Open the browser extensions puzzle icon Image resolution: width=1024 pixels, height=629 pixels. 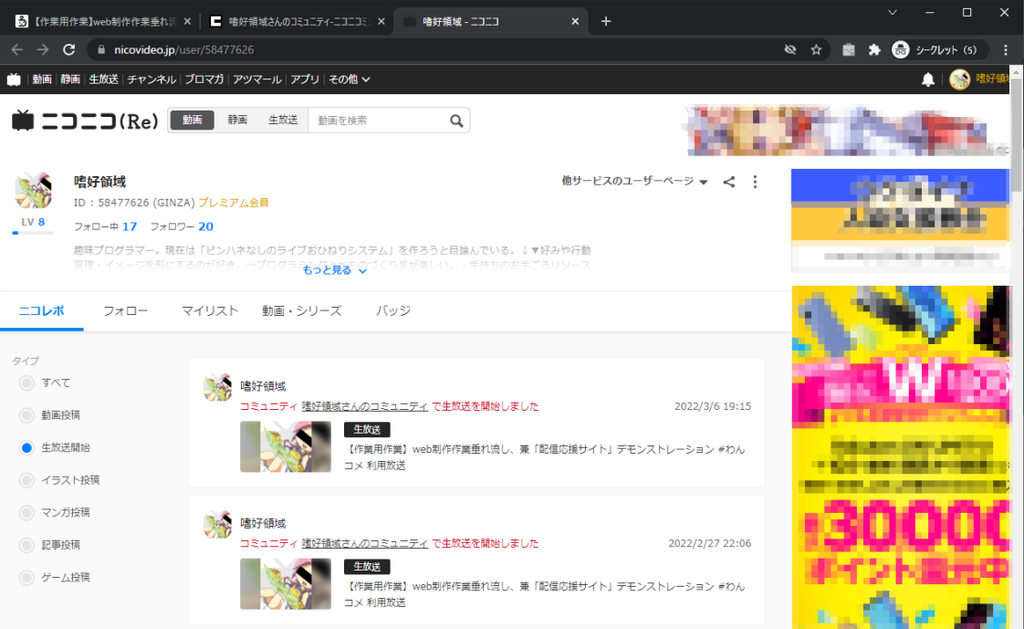pyautogui.click(x=874, y=49)
